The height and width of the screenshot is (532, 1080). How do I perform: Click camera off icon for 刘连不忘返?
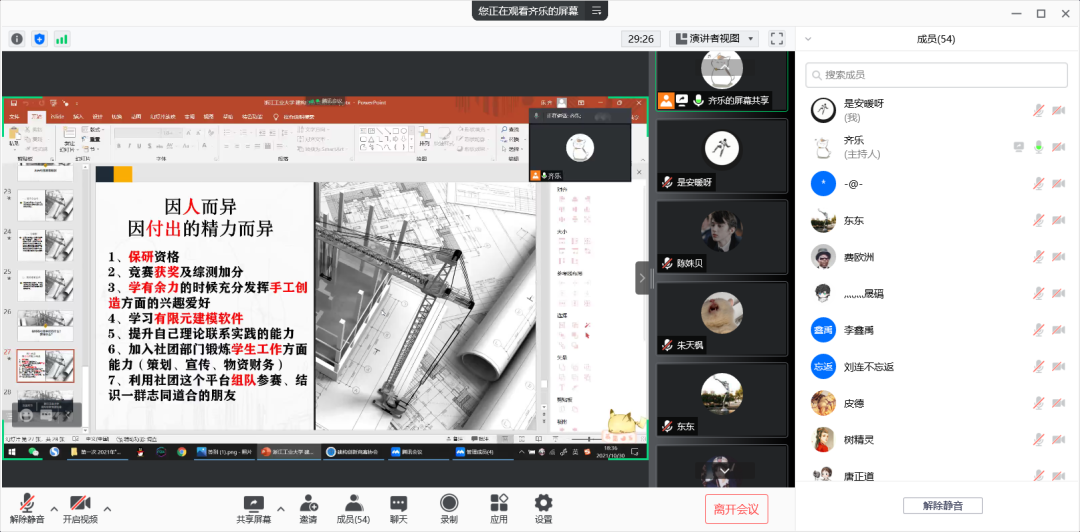pos(1059,366)
